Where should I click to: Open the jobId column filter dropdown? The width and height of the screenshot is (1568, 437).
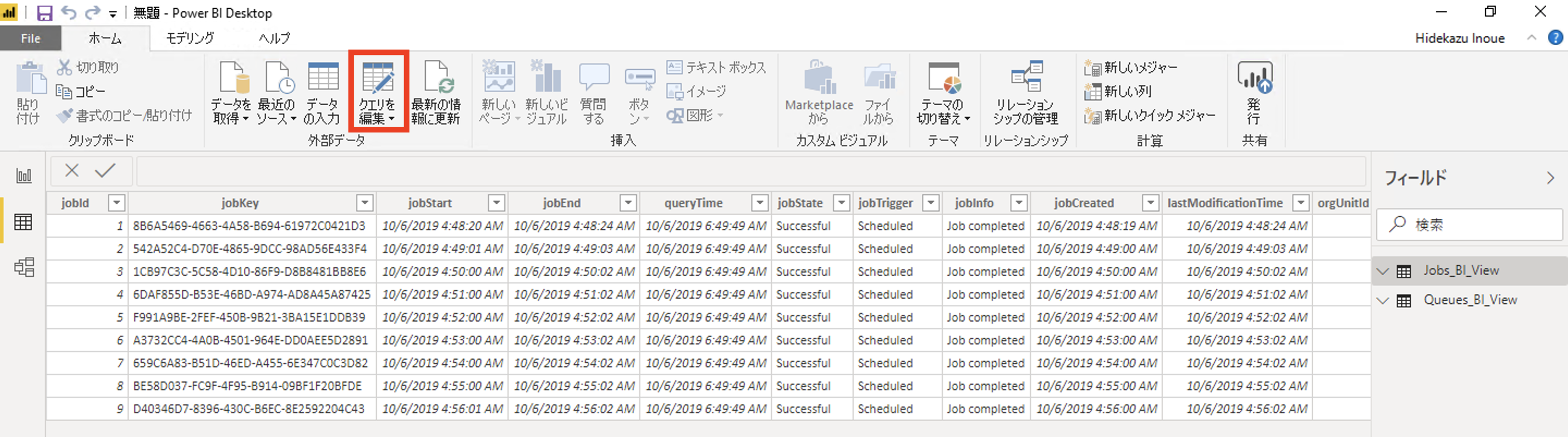(117, 202)
